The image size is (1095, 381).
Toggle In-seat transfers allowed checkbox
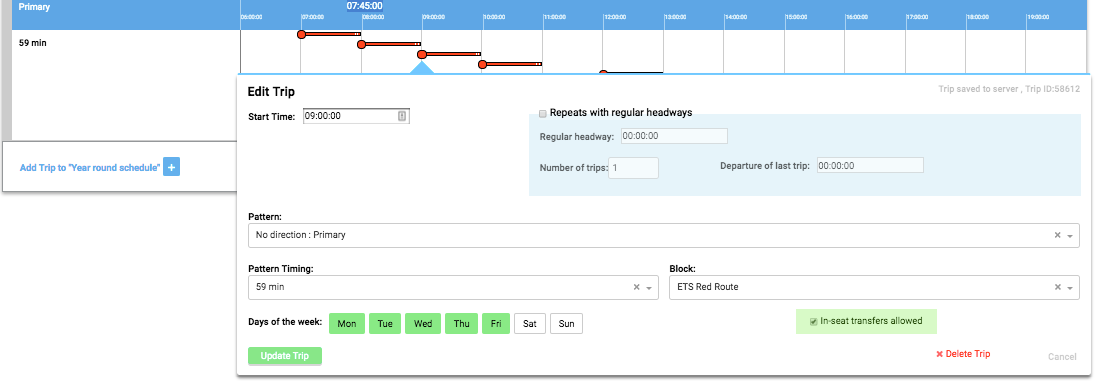(814, 322)
